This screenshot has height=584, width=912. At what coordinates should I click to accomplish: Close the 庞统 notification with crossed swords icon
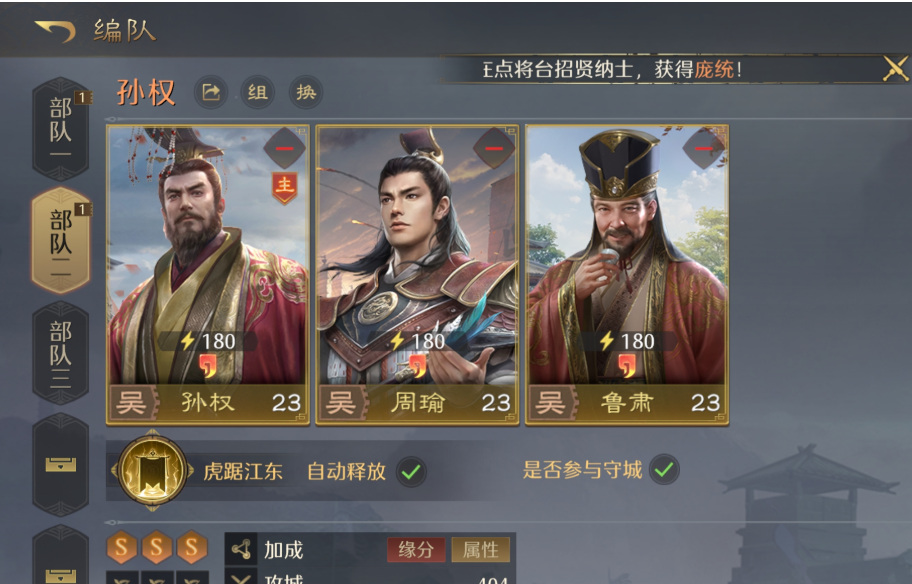(x=895, y=69)
